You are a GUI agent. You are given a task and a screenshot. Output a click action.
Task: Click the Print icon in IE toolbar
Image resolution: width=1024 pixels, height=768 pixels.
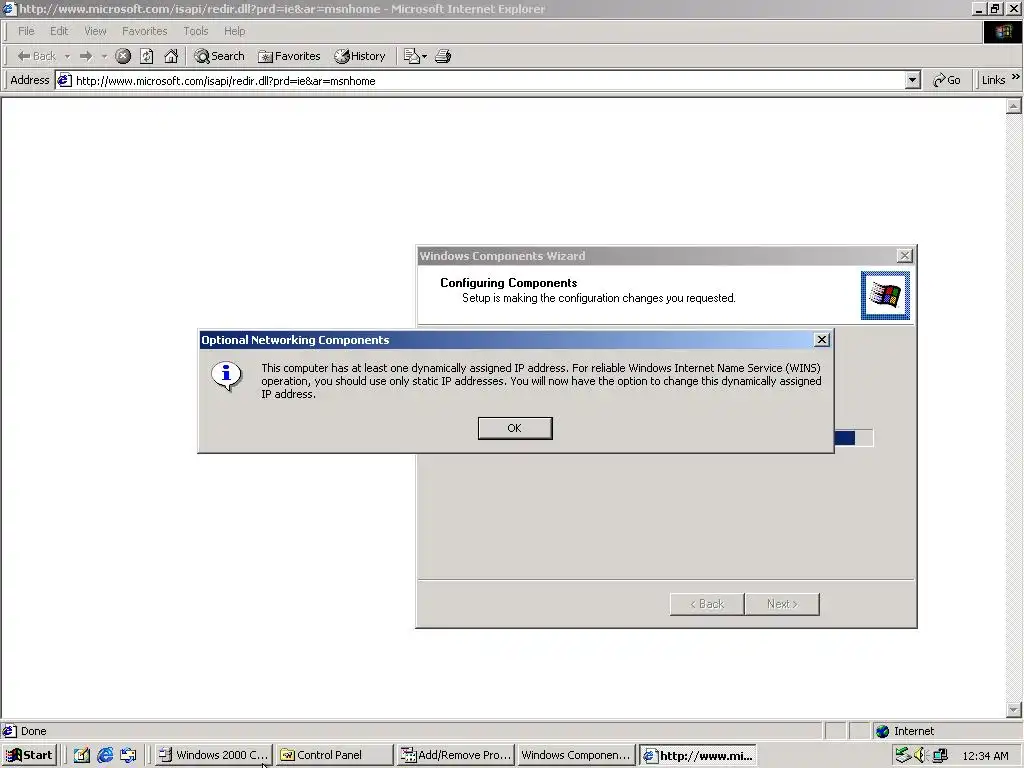pos(443,56)
